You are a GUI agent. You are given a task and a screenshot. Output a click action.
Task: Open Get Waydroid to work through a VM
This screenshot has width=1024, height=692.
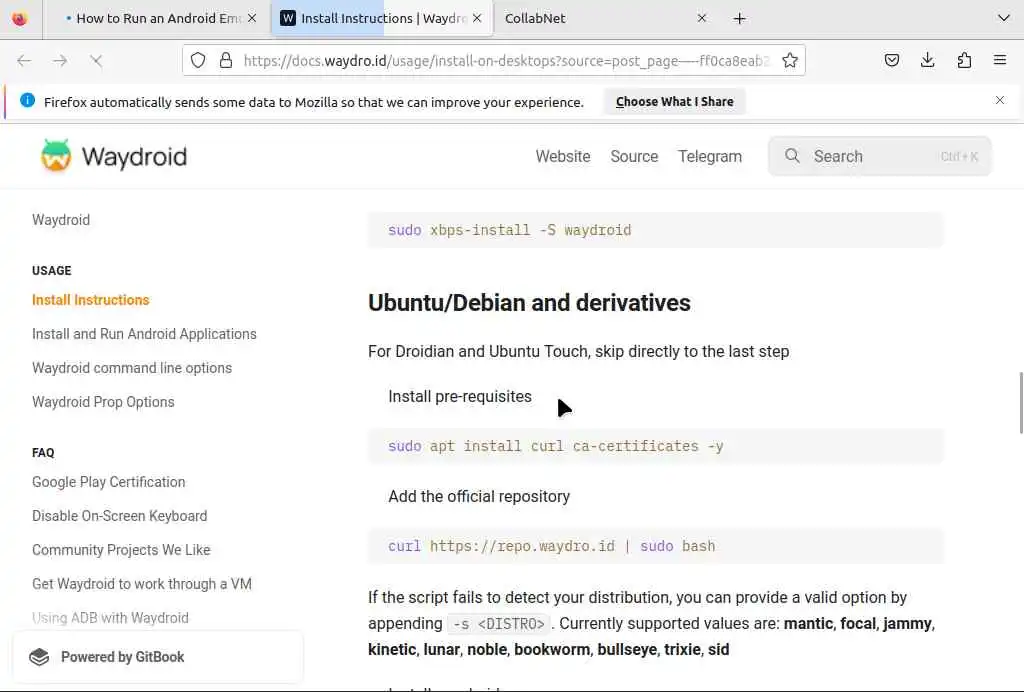(142, 584)
